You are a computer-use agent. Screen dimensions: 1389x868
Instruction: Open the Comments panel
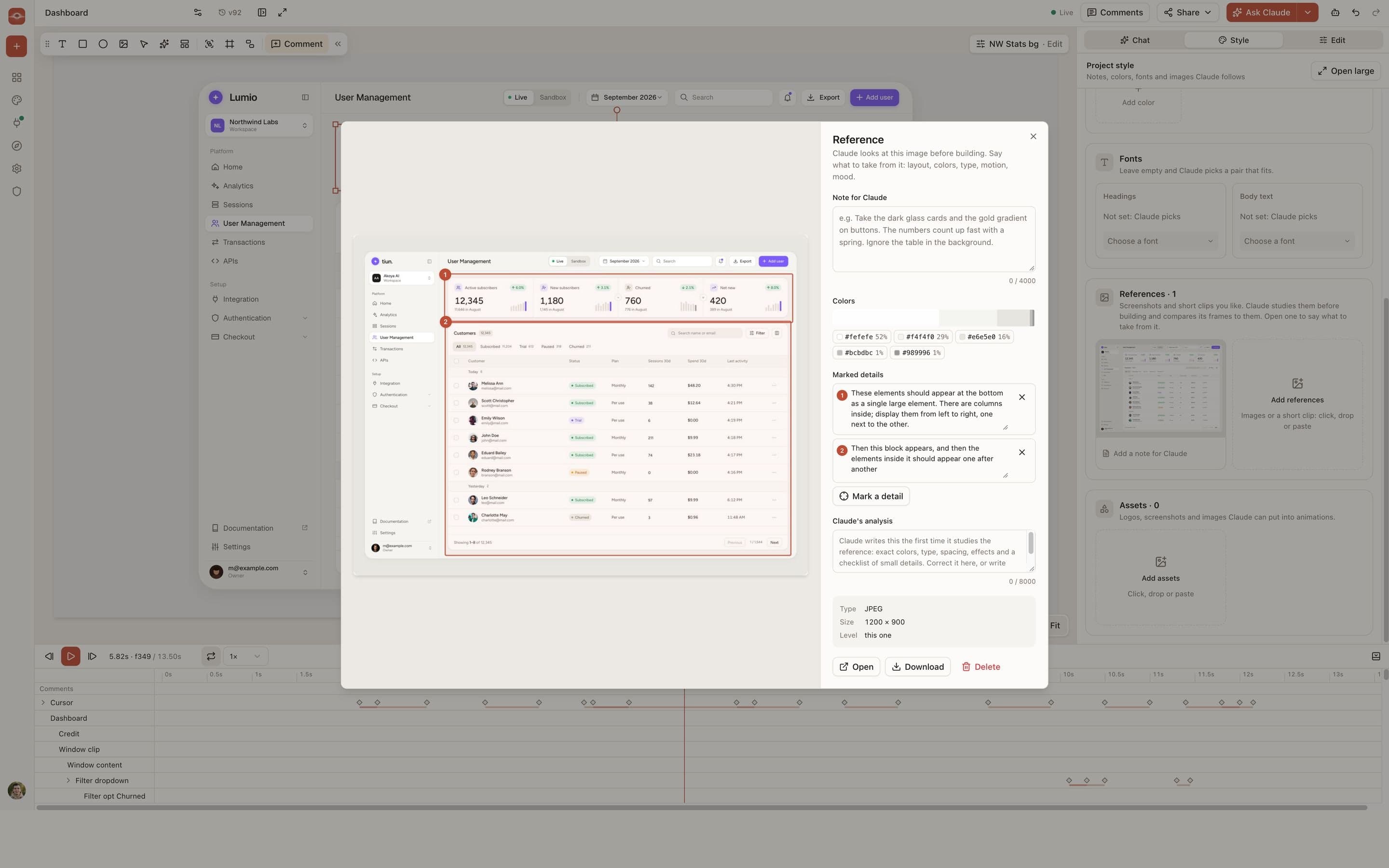[1115, 13]
